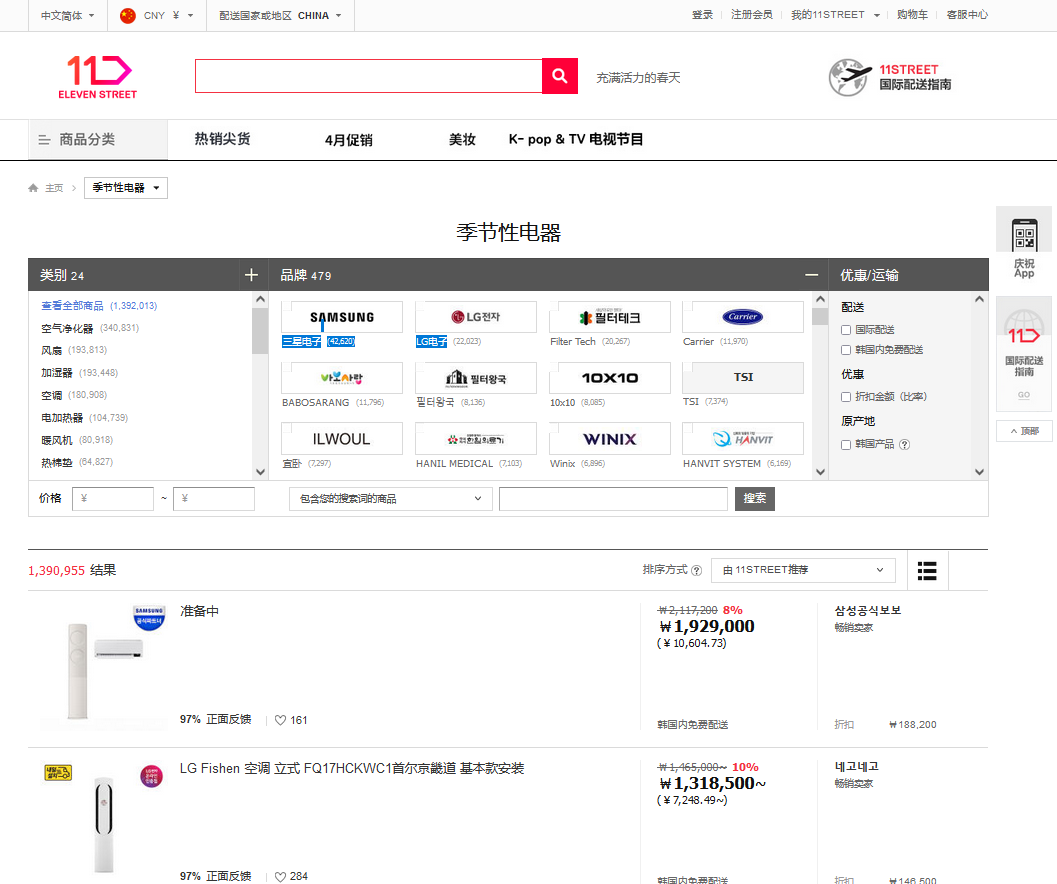1057x884 pixels.
Task: Click the 搜索 filter button
Action: (x=754, y=499)
